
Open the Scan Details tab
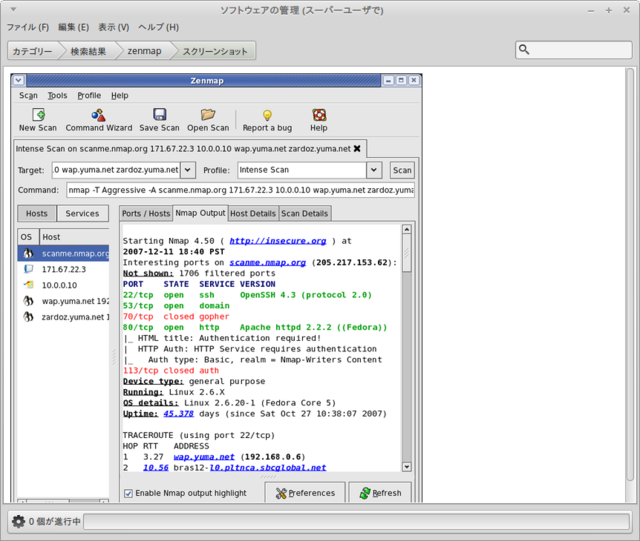tap(304, 214)
